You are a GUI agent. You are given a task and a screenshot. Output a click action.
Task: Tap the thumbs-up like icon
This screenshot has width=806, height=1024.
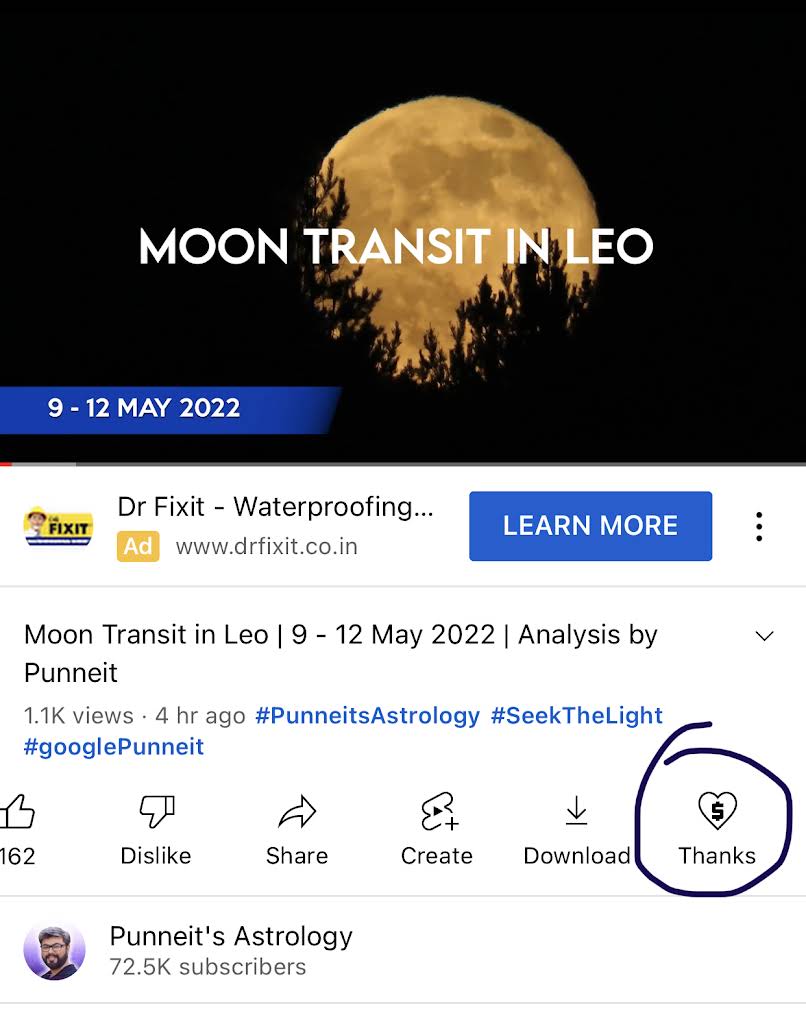tap(18, 812)
